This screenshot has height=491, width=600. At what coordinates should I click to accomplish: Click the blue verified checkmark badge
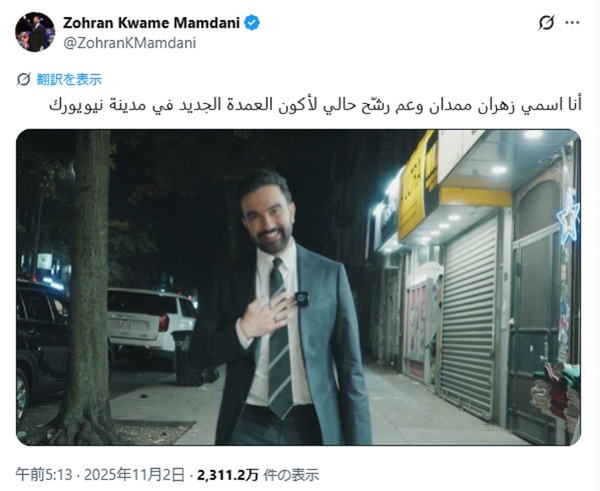pos(252,23)
